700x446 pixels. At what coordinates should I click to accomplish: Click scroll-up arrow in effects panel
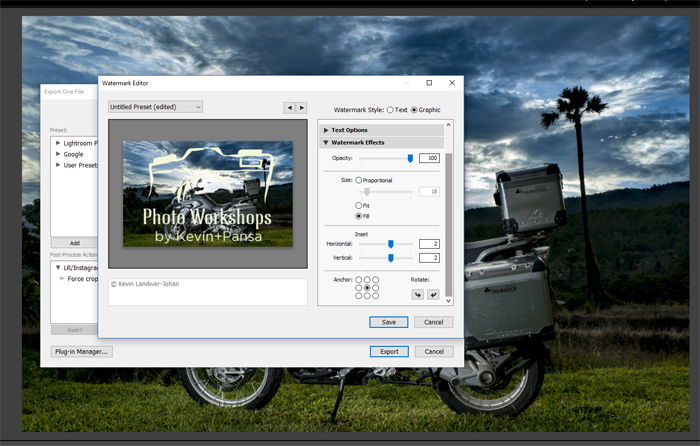pos(449,125)
